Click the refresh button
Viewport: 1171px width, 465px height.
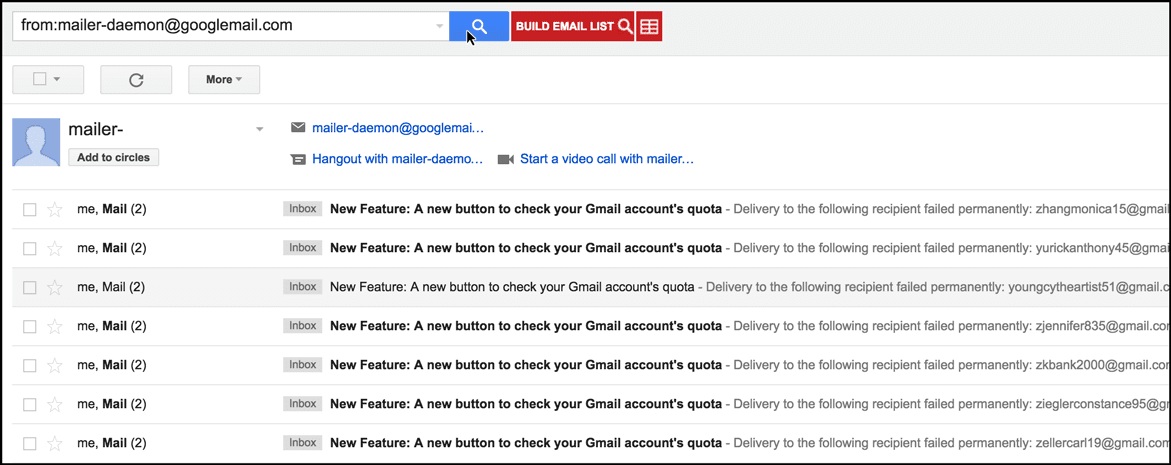pyautogui.click(x=136, y=80)
